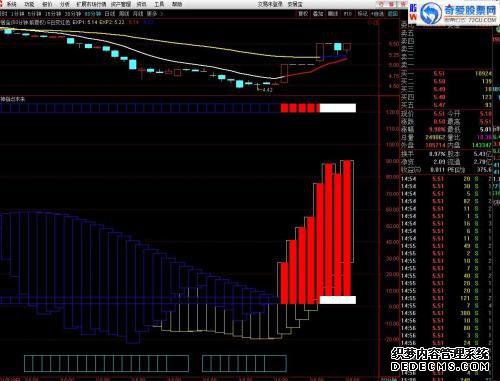
Task: Open the 工具 menu
Action: 159,4
